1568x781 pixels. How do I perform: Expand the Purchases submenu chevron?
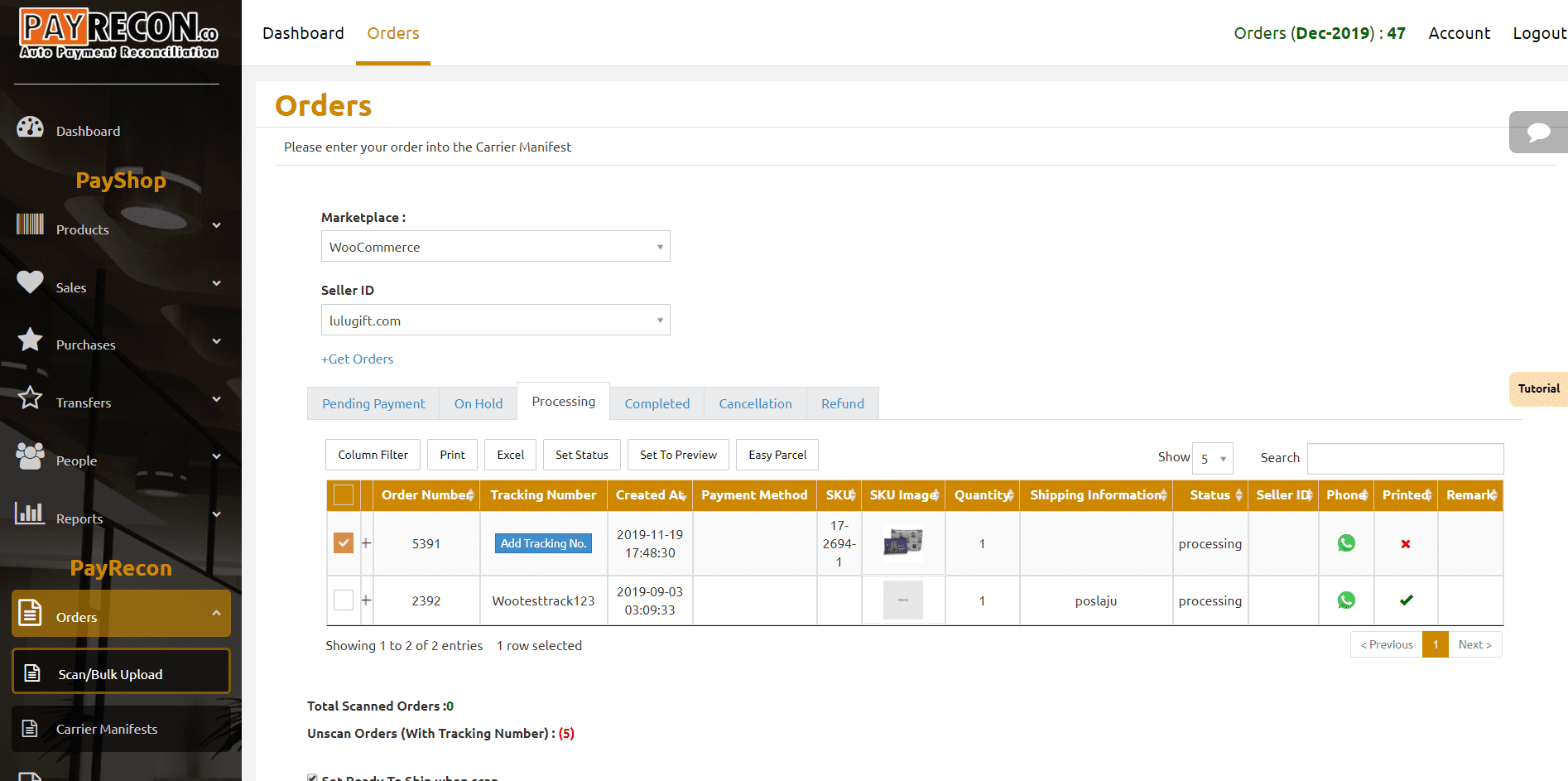tap(216, 341)
